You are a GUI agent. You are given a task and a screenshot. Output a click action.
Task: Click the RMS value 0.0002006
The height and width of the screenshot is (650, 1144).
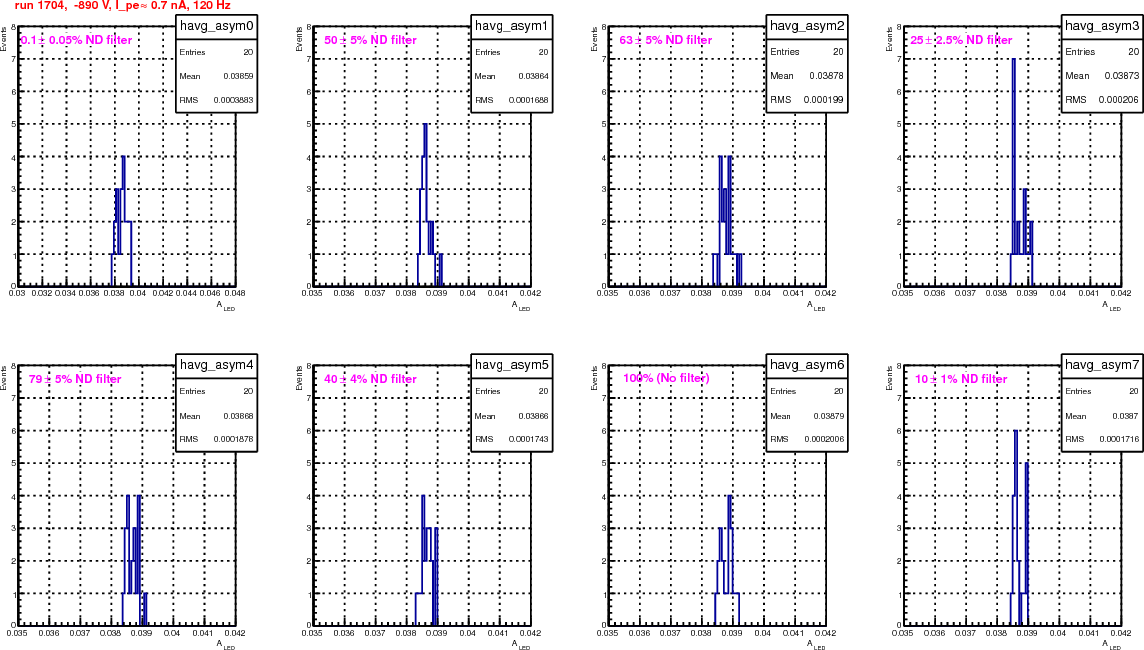pyautogui.click(x=824, y=439)
